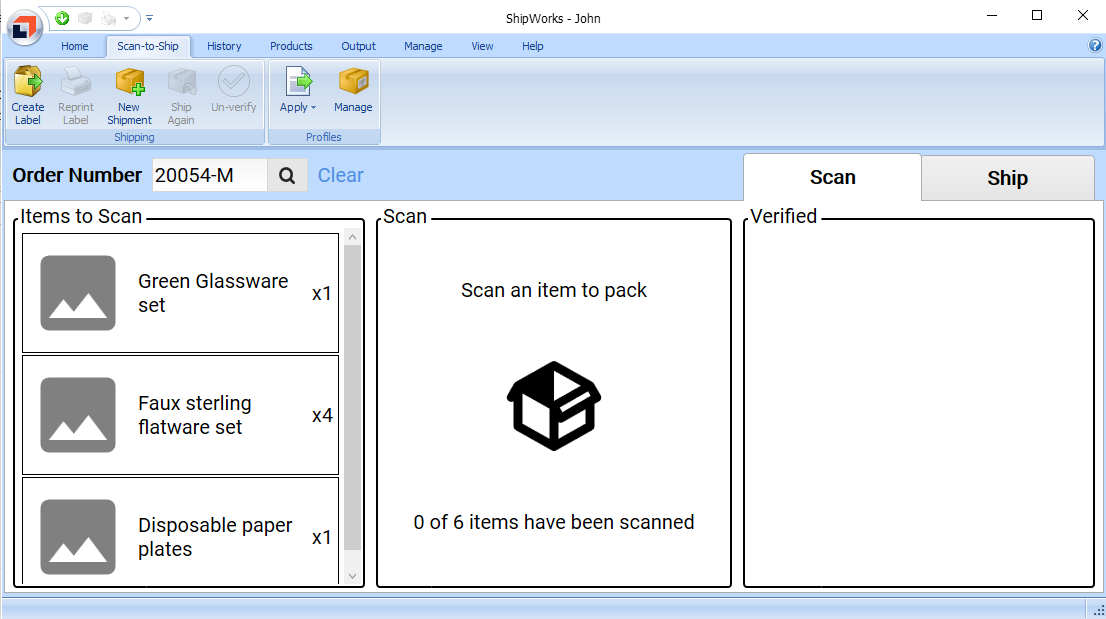Maximize the ShipWorks window
The image size is (1106, 619).
pyautogui.click(x=1037, y=16)
